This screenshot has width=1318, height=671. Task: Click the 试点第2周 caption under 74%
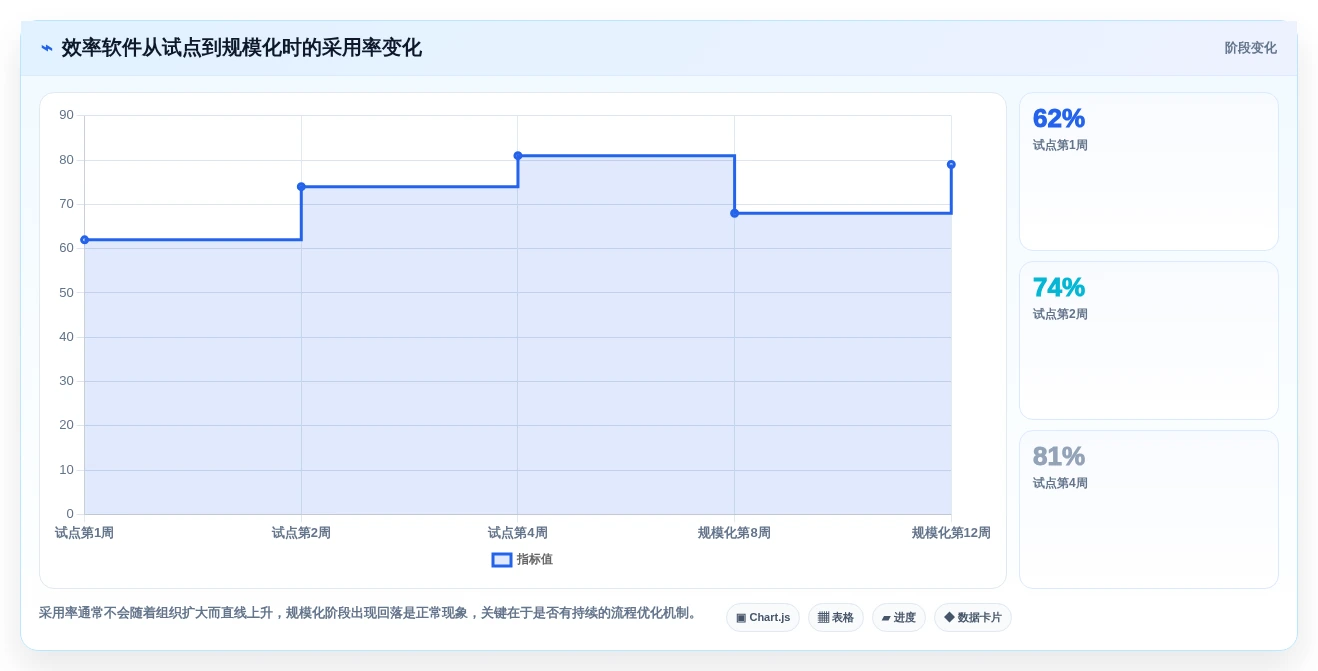click(x=1060, y=314)
